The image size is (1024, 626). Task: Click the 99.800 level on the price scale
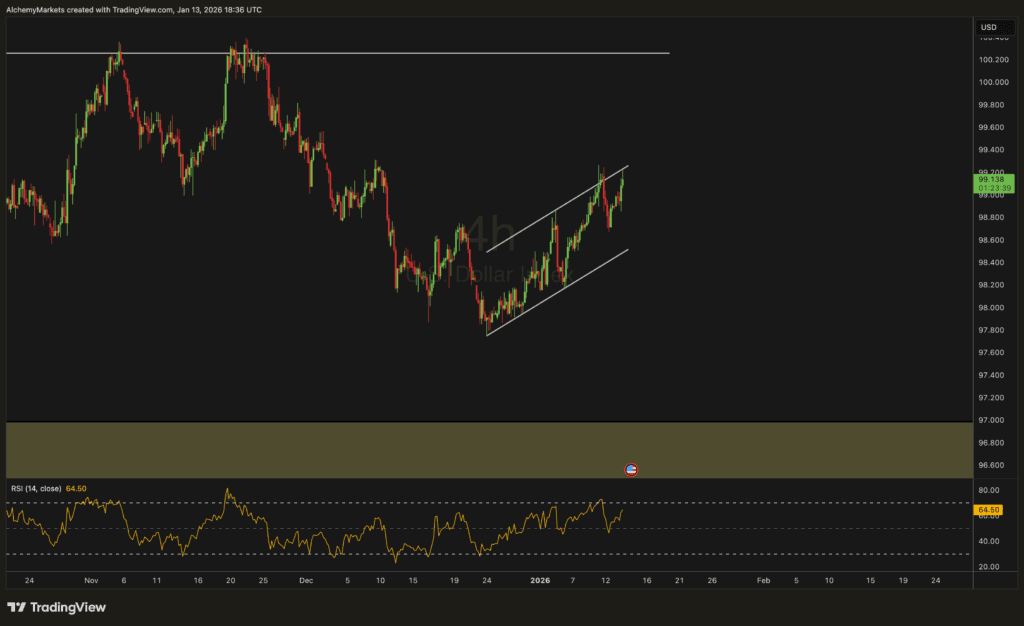pos(991,104)
